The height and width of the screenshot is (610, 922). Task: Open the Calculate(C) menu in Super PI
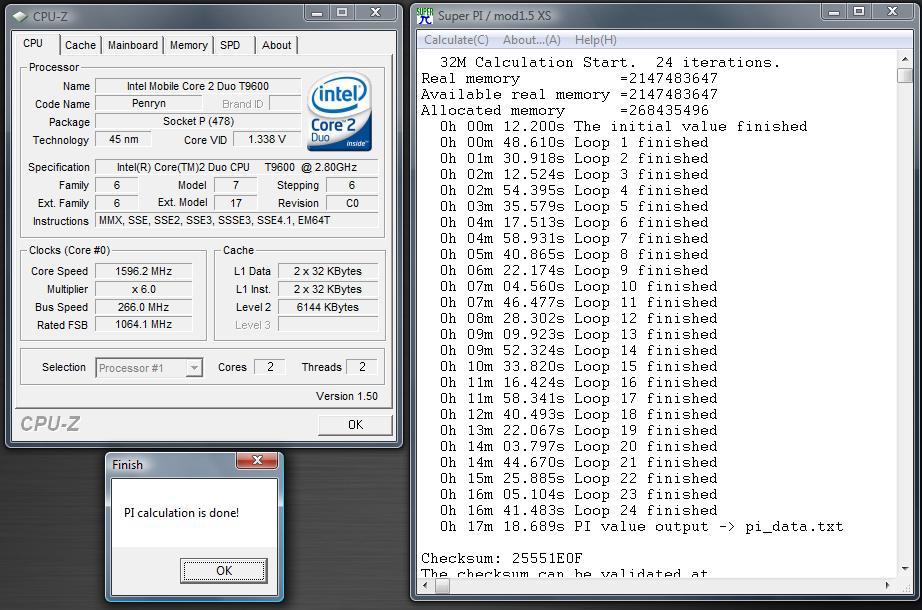click(456, 40)
